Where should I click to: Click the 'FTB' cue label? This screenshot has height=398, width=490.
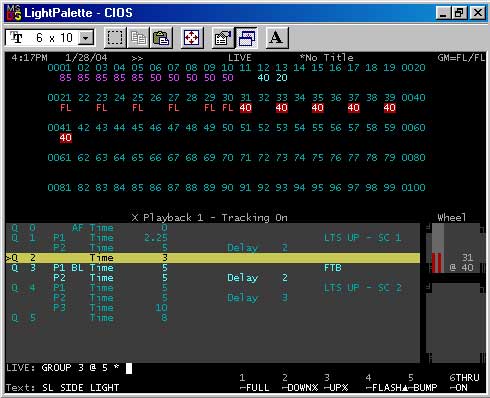333,268
